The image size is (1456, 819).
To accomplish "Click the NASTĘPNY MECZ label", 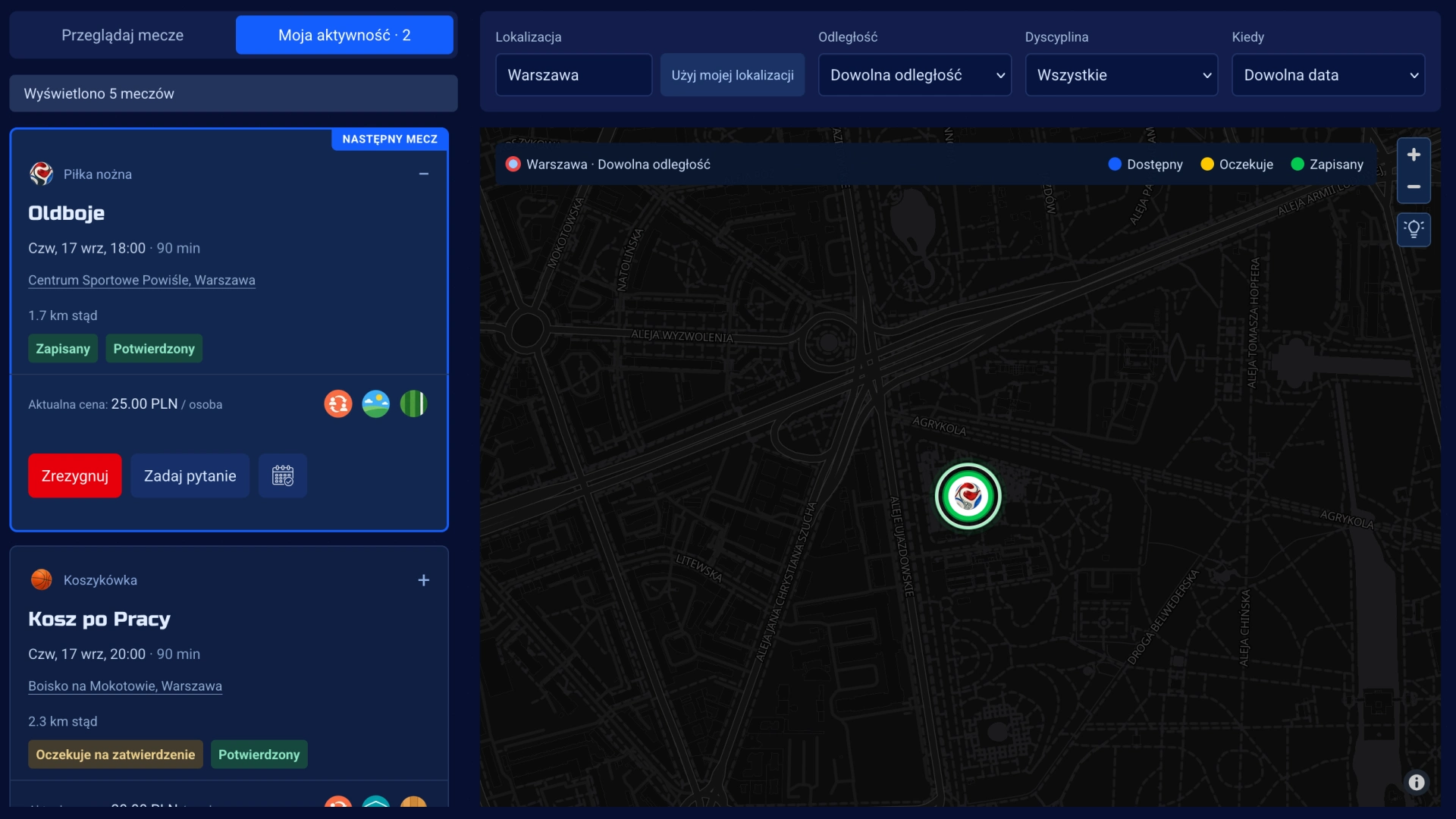I will point(390,139).
